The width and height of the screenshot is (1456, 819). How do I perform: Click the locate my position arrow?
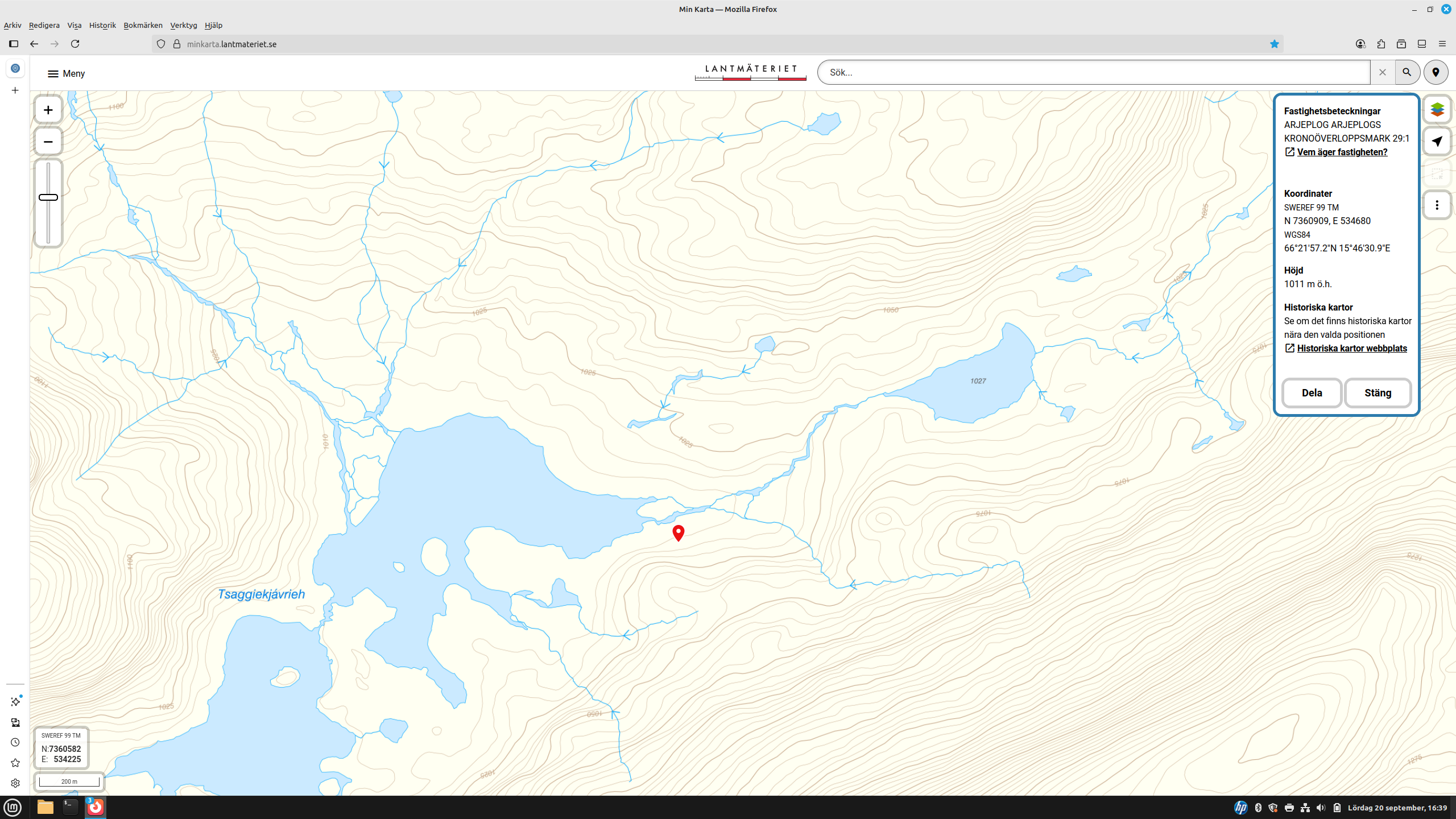[1437, 142]
